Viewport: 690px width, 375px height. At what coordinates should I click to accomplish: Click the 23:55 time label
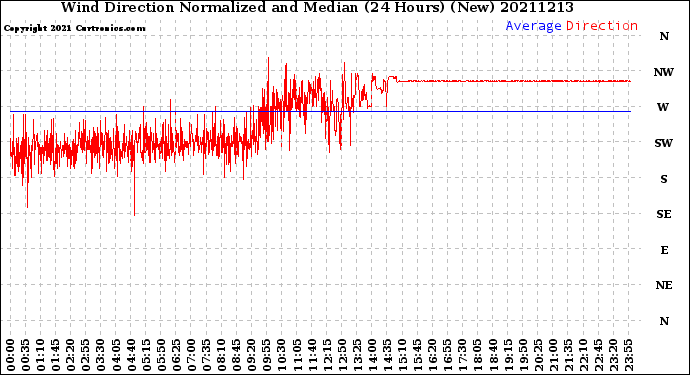point(628,355)
